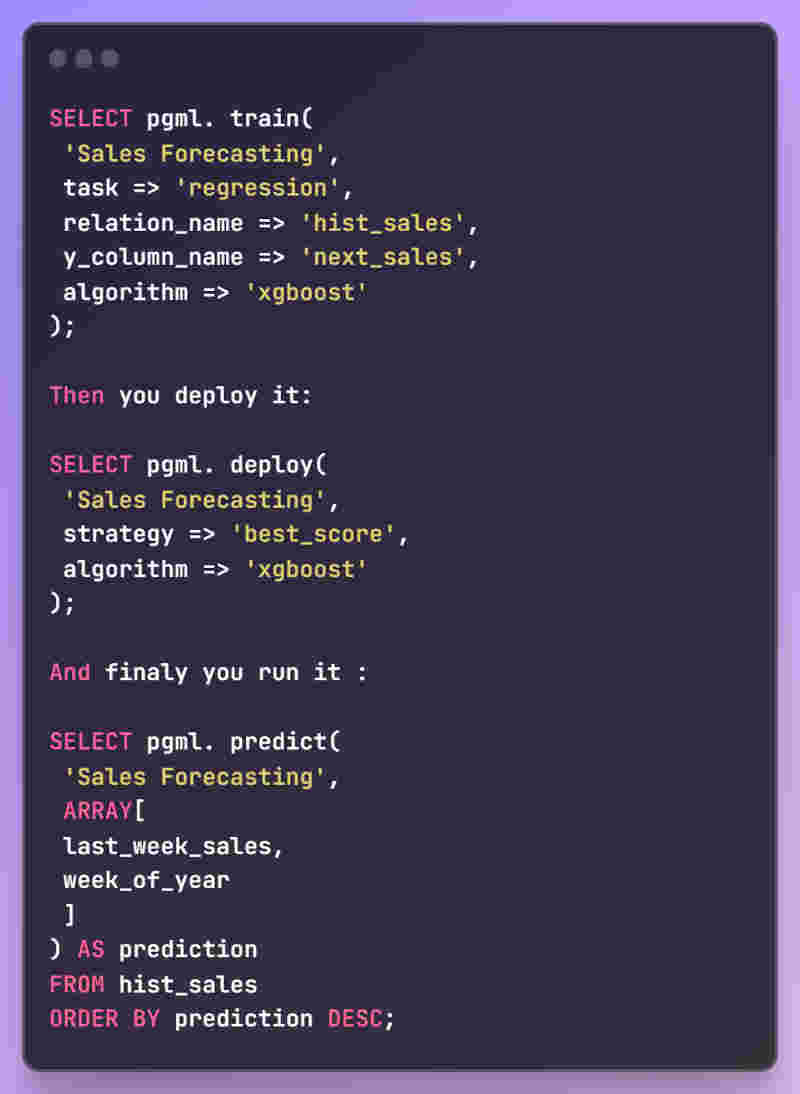The width and height of the screenshot is (800, 1094).
Task: Click the y_column_name parameter
Action: (x=153, y=257)
